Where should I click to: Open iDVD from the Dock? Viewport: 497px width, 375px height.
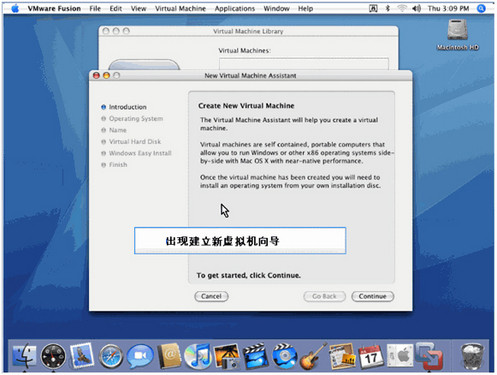[285, 356]
